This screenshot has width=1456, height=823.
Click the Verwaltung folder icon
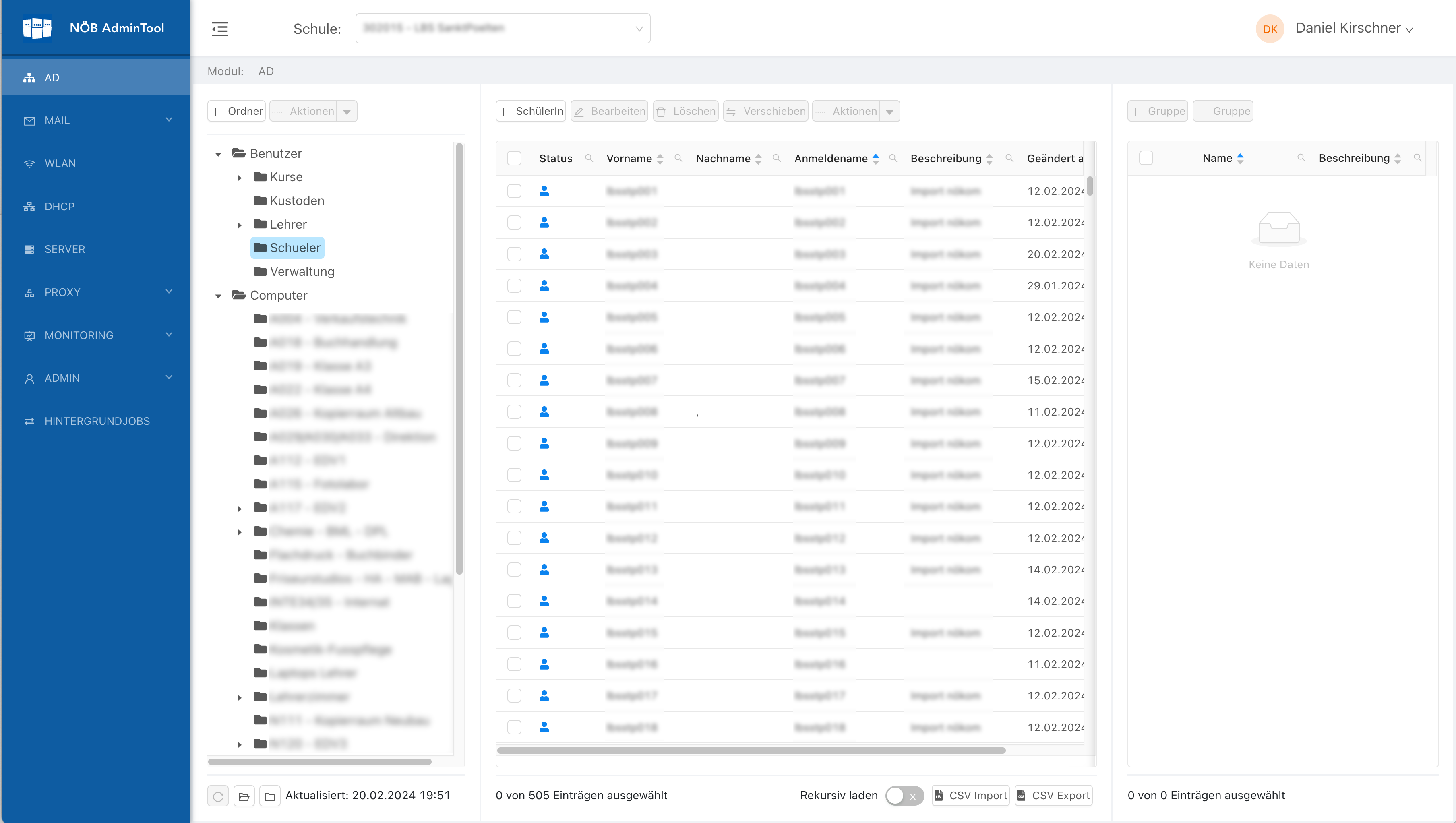click(x=260, y=271)
